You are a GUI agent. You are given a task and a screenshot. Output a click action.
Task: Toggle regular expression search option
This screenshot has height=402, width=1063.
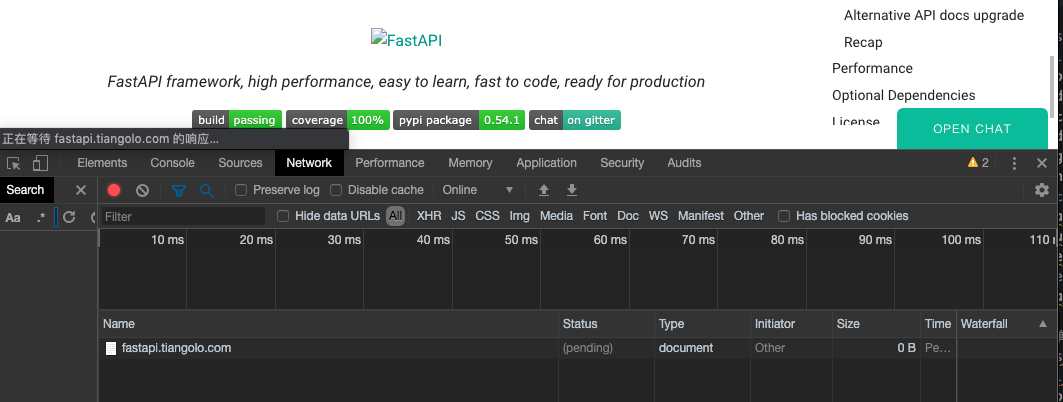[x=41, y=218]
